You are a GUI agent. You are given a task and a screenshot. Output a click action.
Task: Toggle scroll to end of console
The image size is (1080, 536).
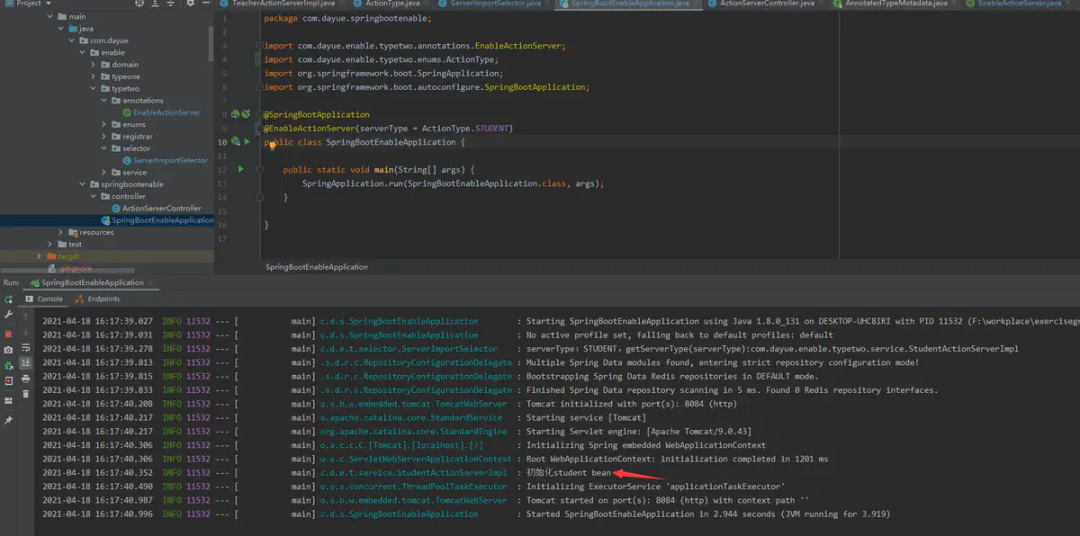pos(26,363)
